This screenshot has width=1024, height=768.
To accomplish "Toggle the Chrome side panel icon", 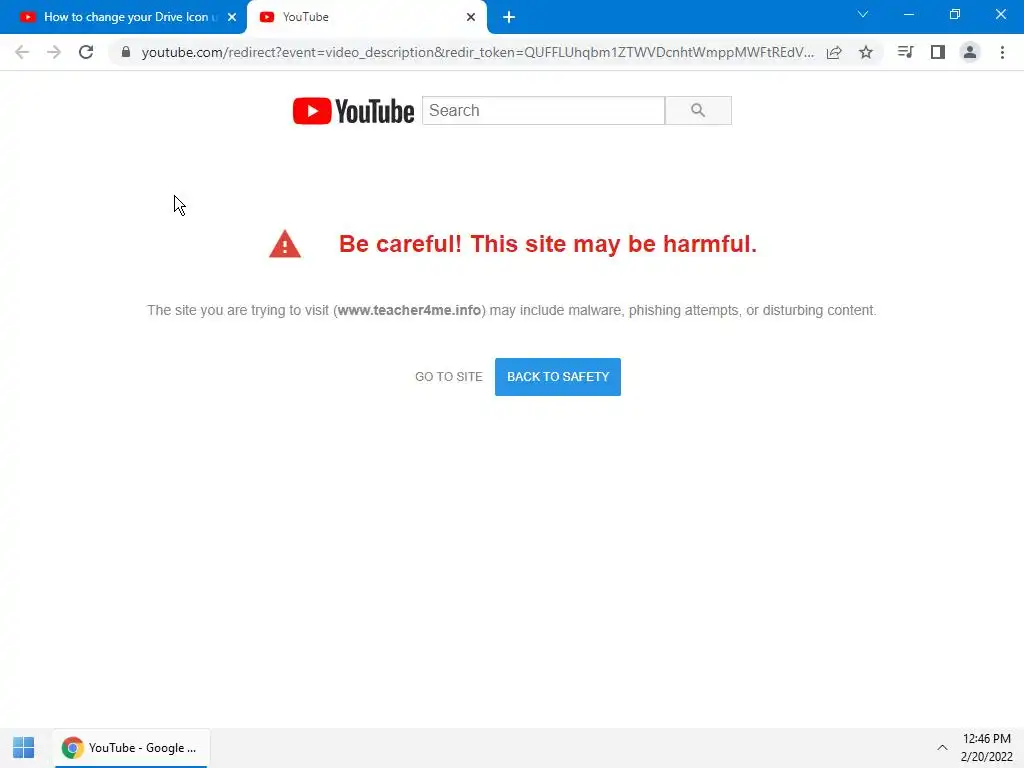I will tap(938, 52).
